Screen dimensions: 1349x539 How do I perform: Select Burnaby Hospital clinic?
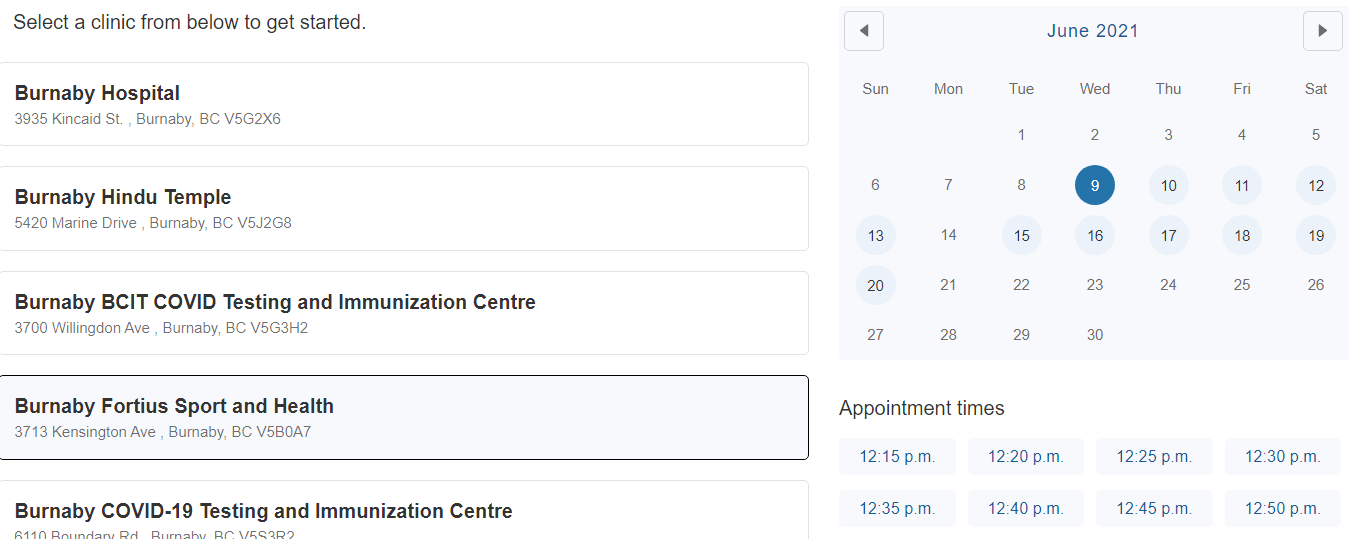403,104
